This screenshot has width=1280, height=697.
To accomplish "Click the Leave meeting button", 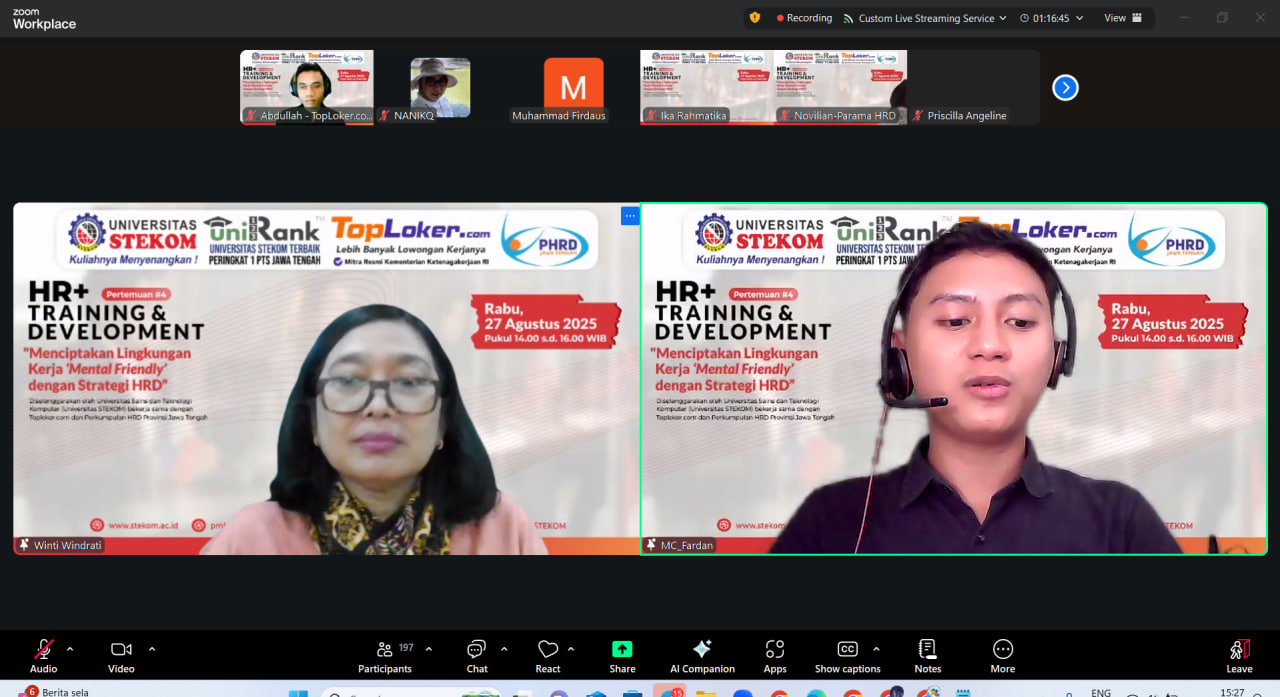I will click(1239, 656).
